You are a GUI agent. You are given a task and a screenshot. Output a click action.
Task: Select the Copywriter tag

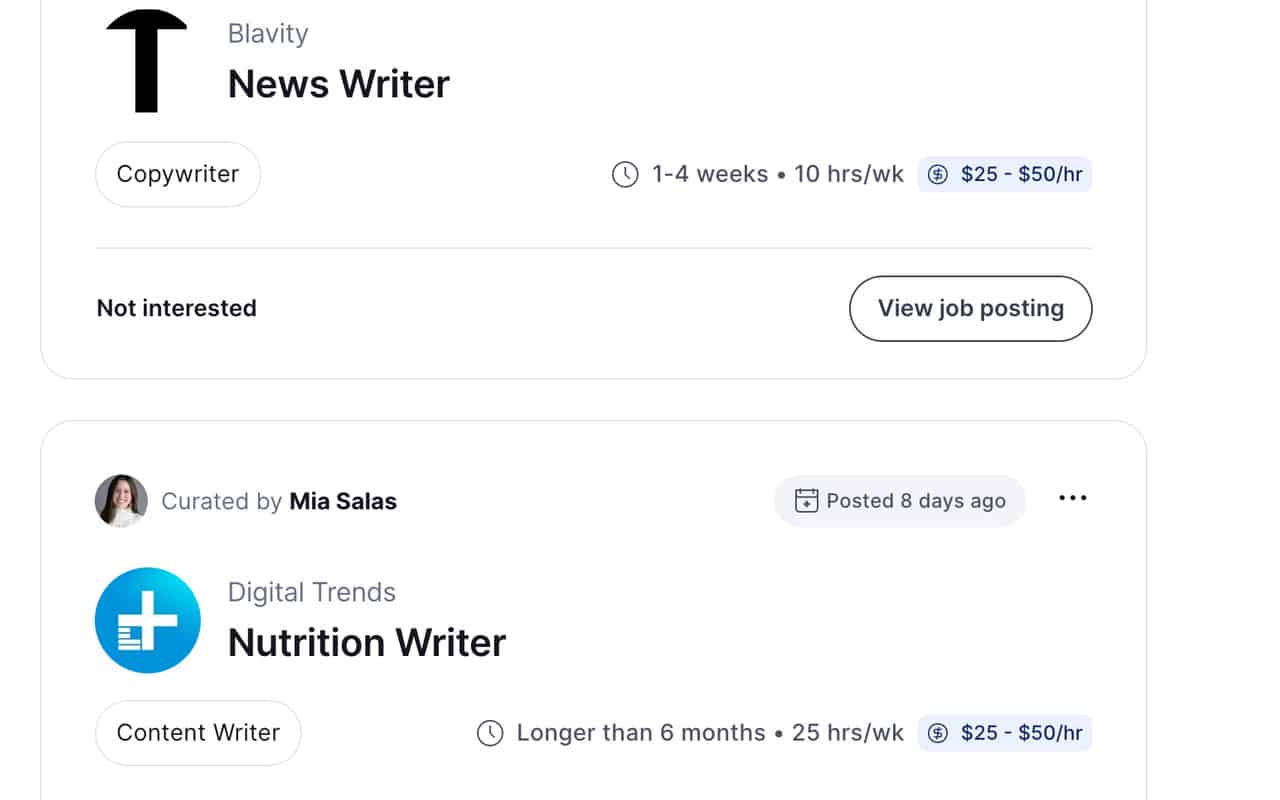point(178,174)
